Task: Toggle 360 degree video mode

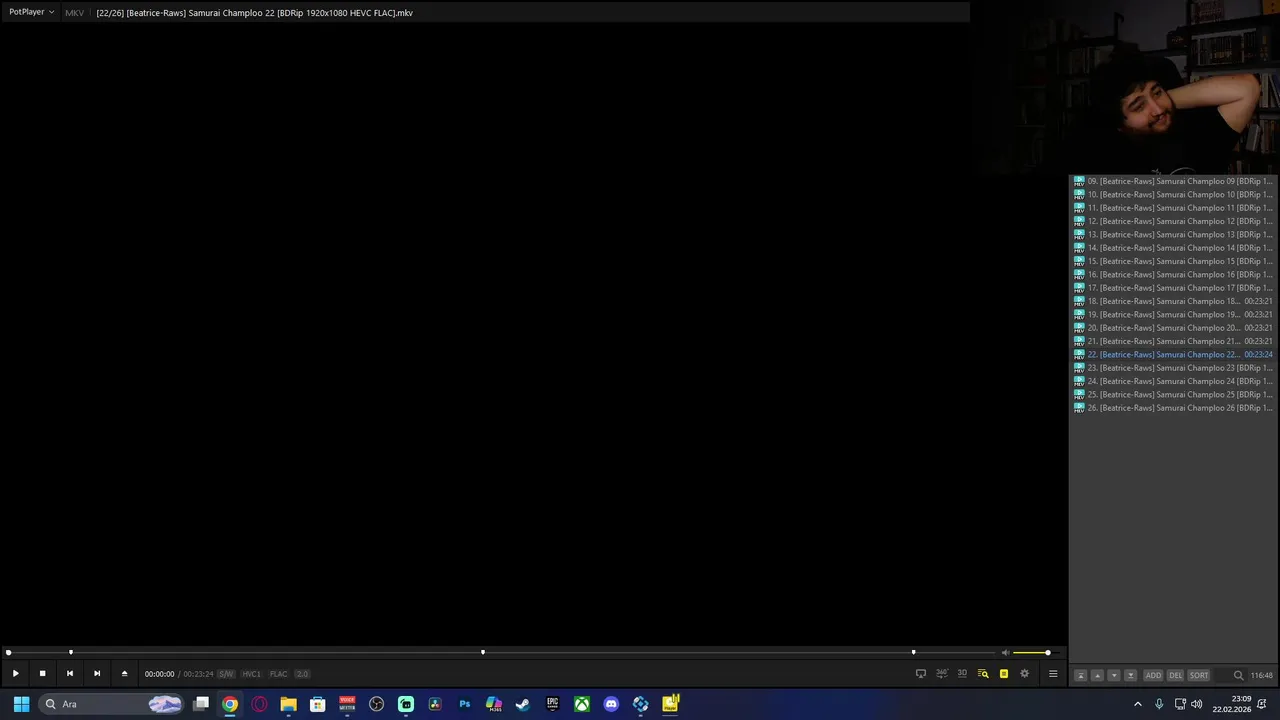Action: [x=941, y=674]
